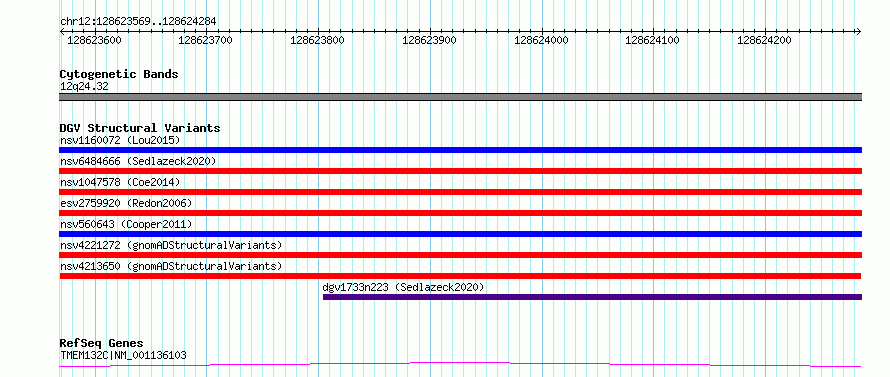
Task: Click the nsv1160072 (Lou2015) blue variant bar
Action: [460, 150]
